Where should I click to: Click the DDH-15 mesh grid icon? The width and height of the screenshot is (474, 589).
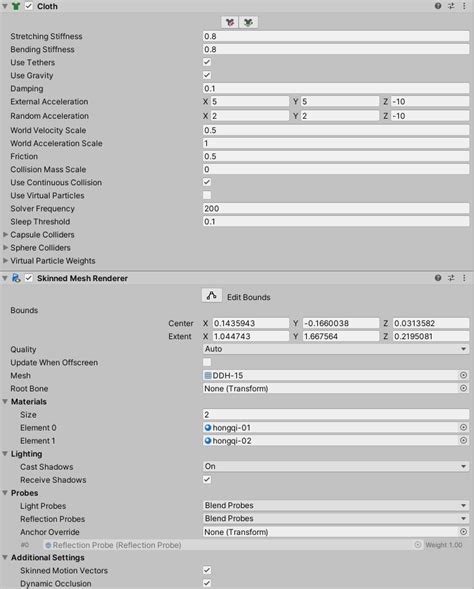click(x=208, y=375)
